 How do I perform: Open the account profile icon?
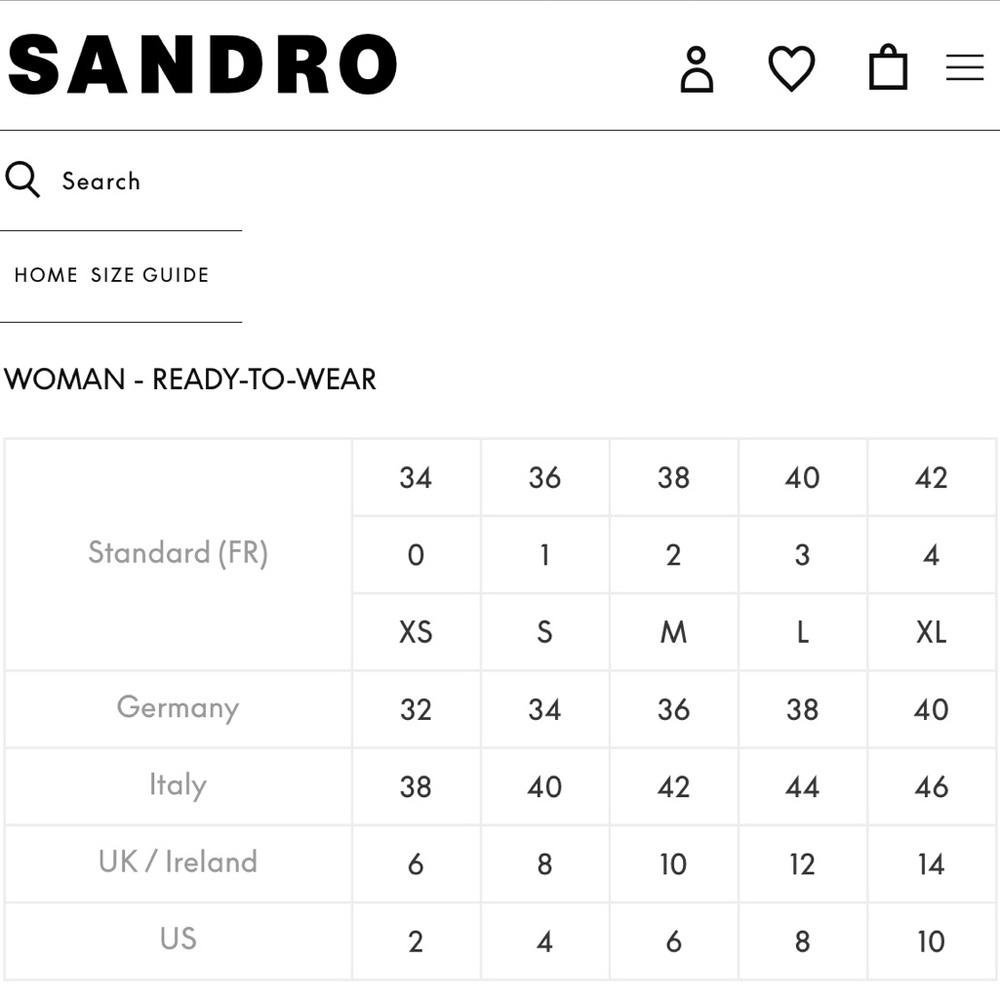coord(696,69)
